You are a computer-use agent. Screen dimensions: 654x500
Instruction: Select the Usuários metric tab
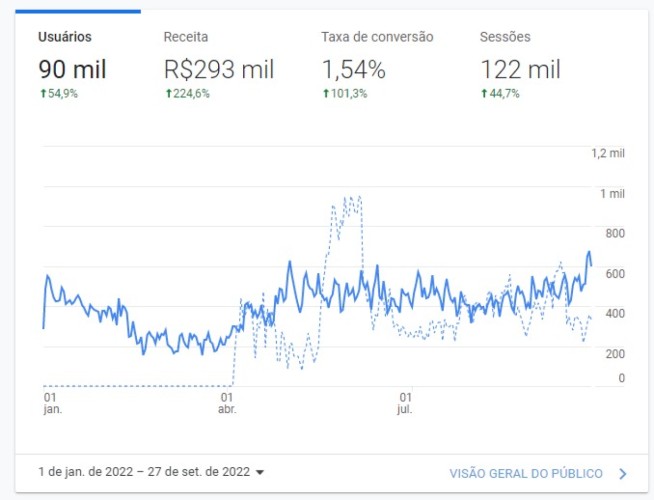pyautogui.click(x=78, y=65)
